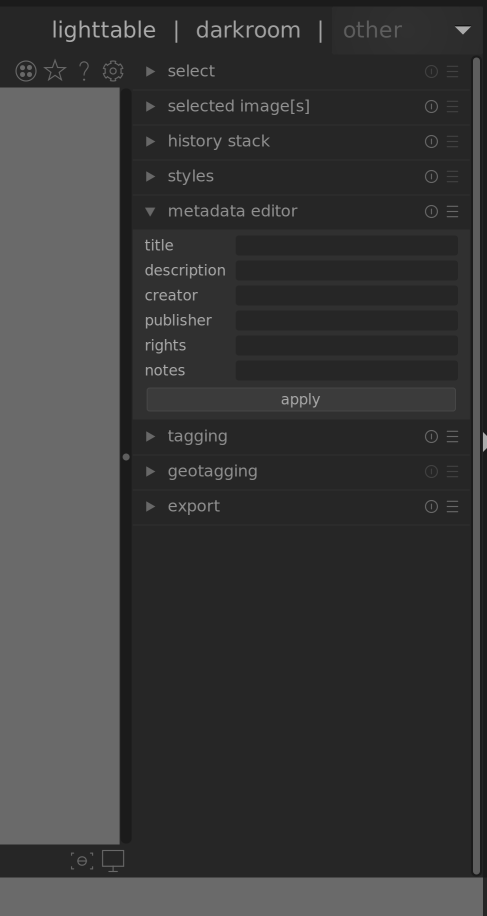Open the 'other' views dropdown

tap(407, 30)
